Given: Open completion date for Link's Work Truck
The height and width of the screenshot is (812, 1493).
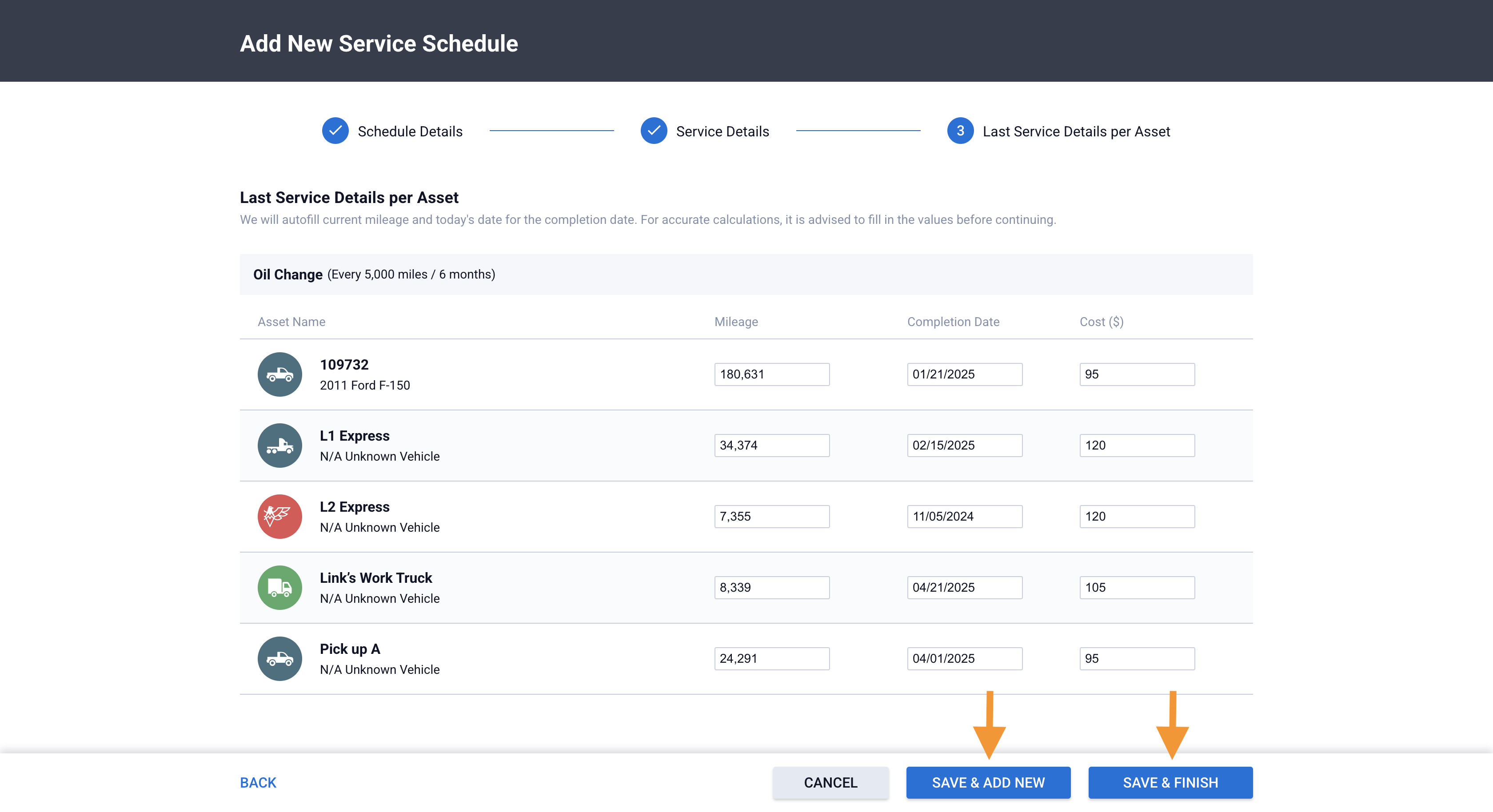Looking at the screenshot, I should [x=964, y=587].
